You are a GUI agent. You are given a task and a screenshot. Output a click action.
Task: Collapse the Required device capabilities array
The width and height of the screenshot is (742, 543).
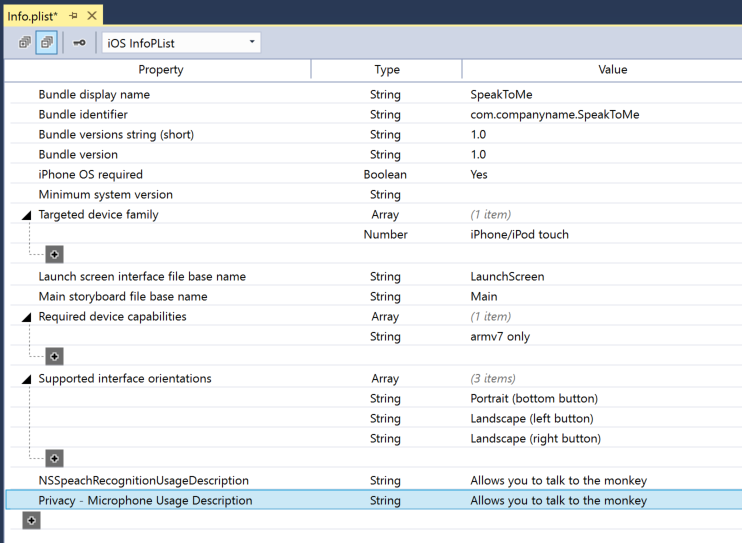[26, 317]
